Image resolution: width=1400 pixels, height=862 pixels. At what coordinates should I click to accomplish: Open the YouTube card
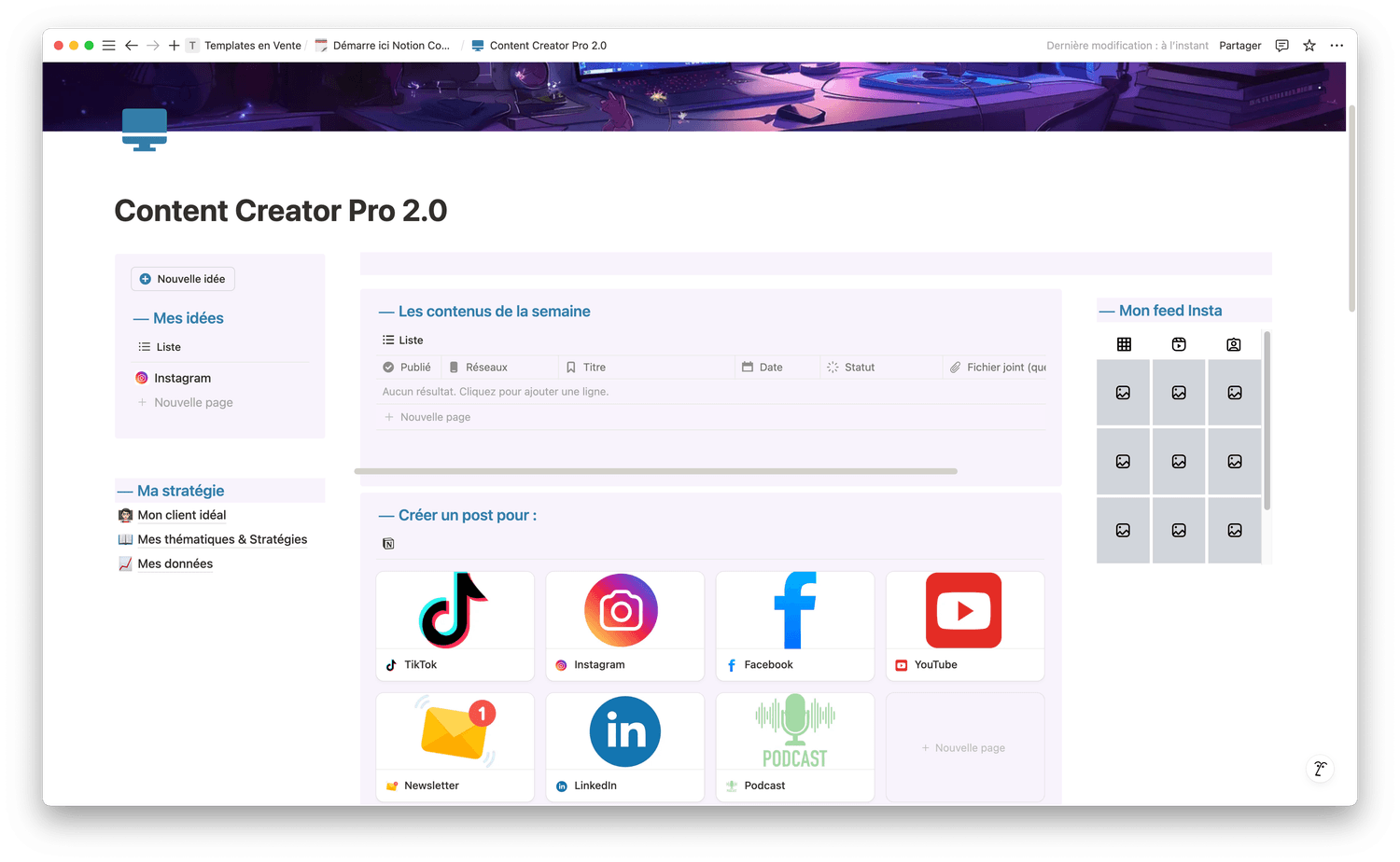965,626
